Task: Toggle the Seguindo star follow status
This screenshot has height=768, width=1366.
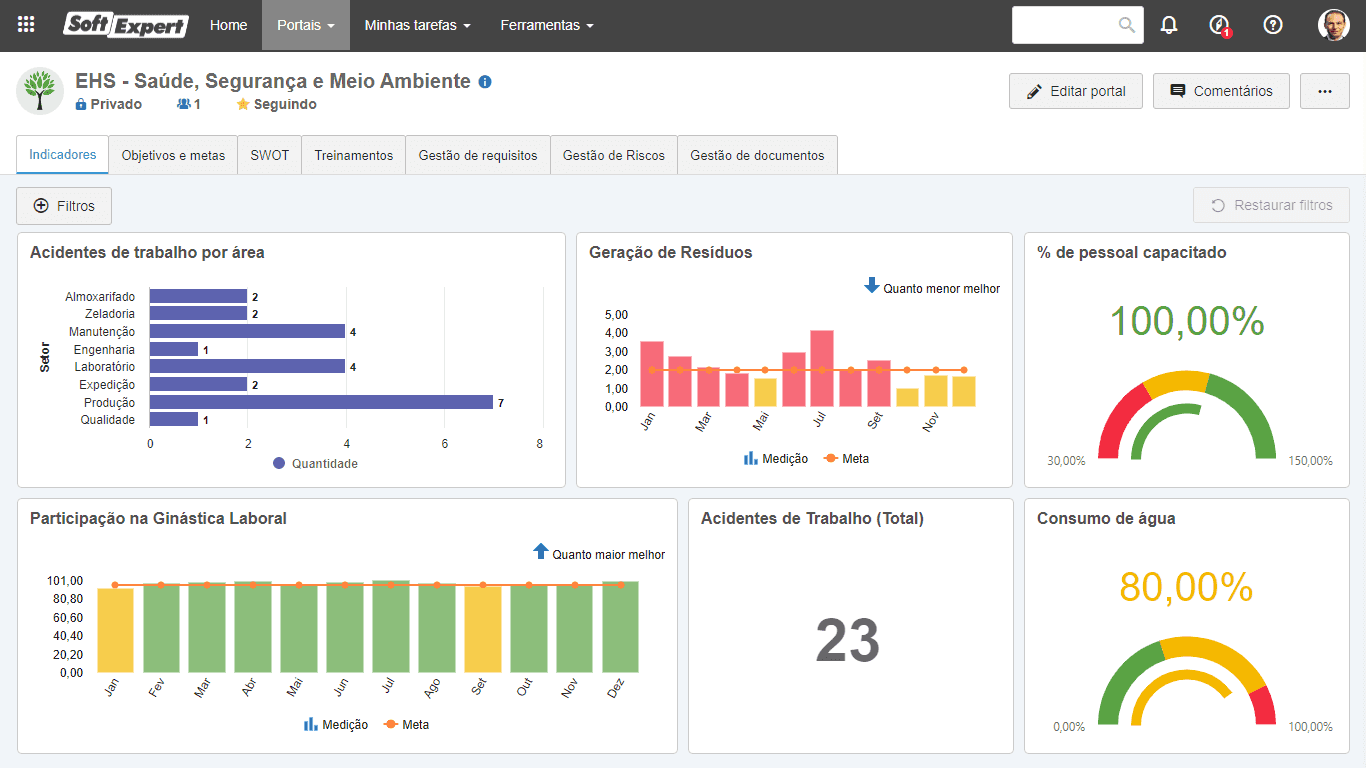Action: point(276,104)
